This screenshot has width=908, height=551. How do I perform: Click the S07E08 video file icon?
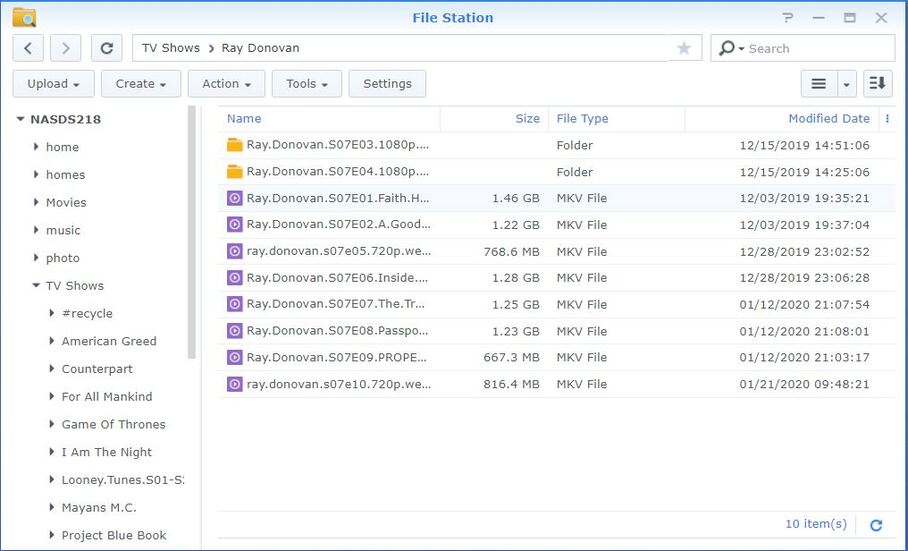pyautogui.click(x=235, y=331)
